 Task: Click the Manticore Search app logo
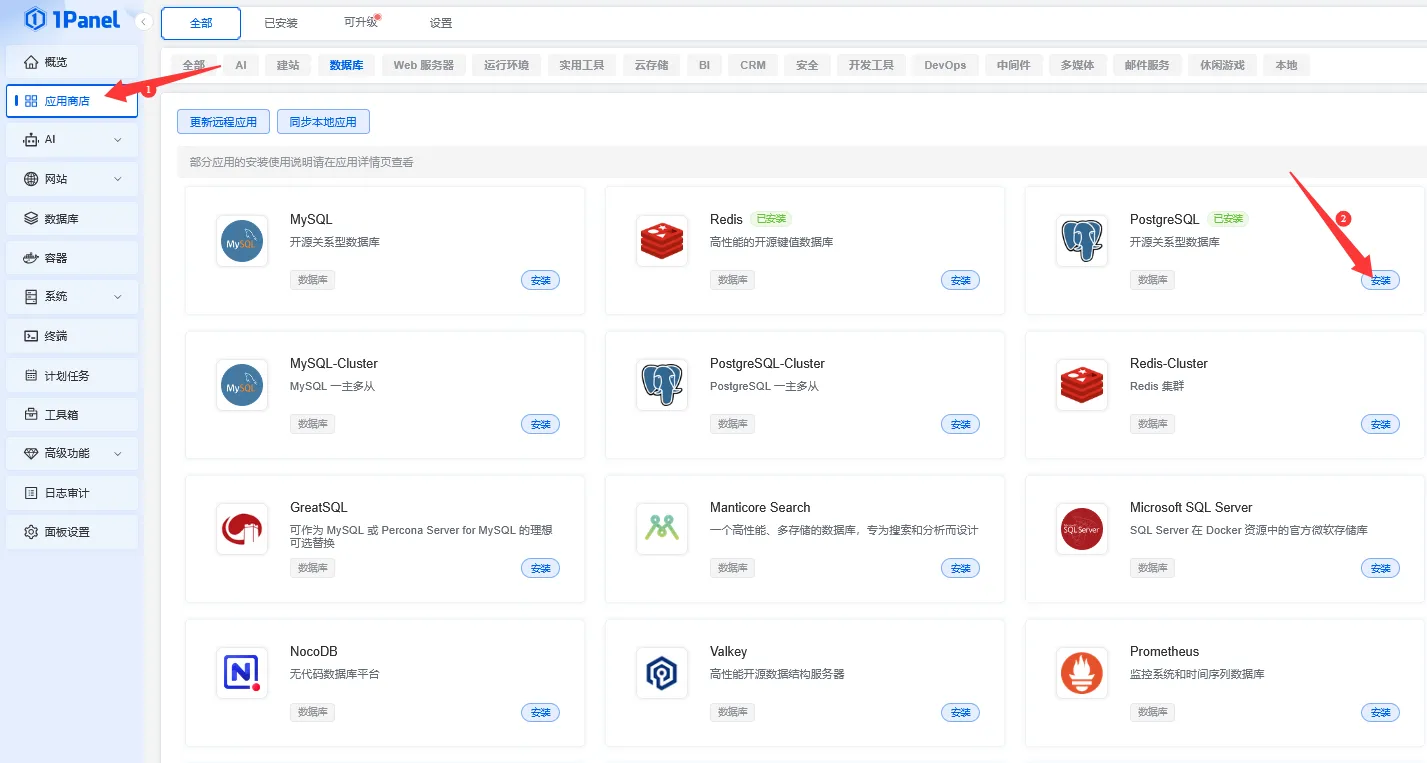[x=662, y=529]
